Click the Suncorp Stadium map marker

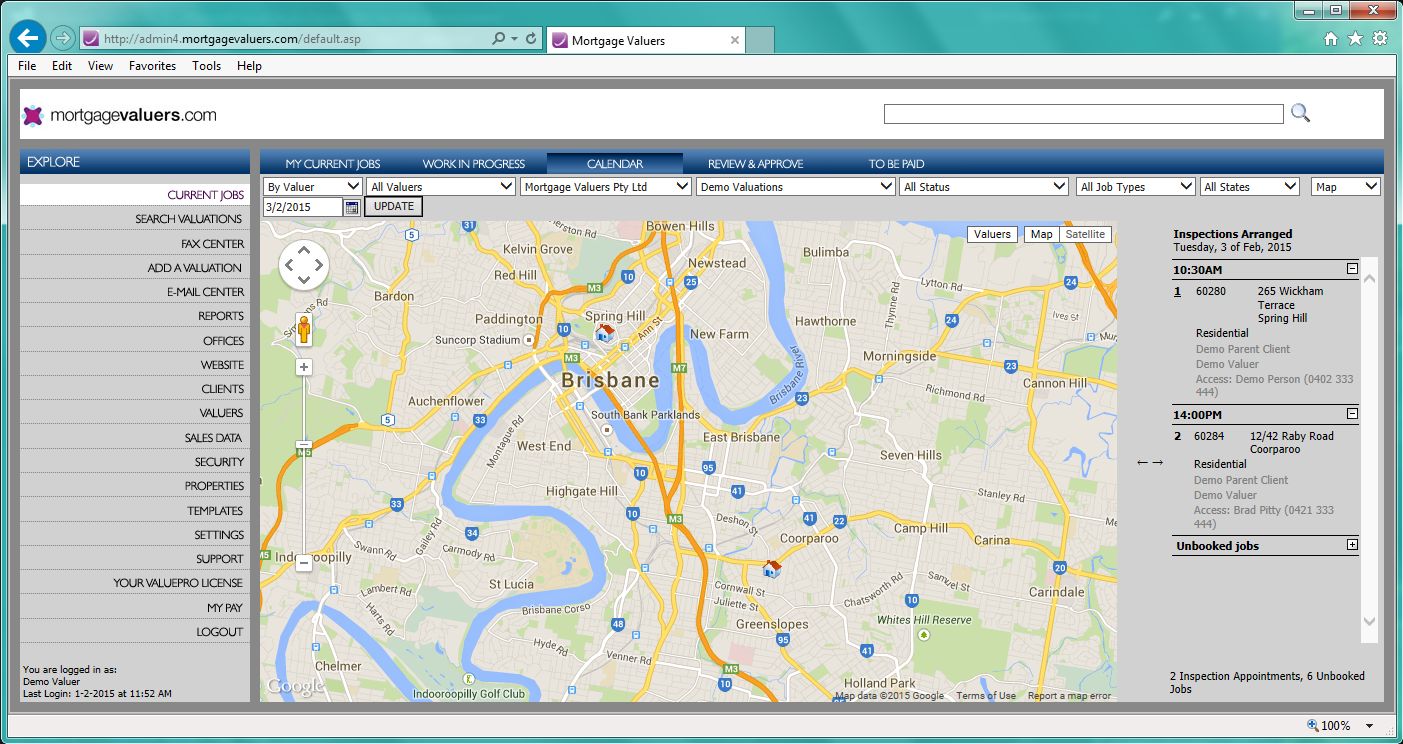click(x=529, y=340)
